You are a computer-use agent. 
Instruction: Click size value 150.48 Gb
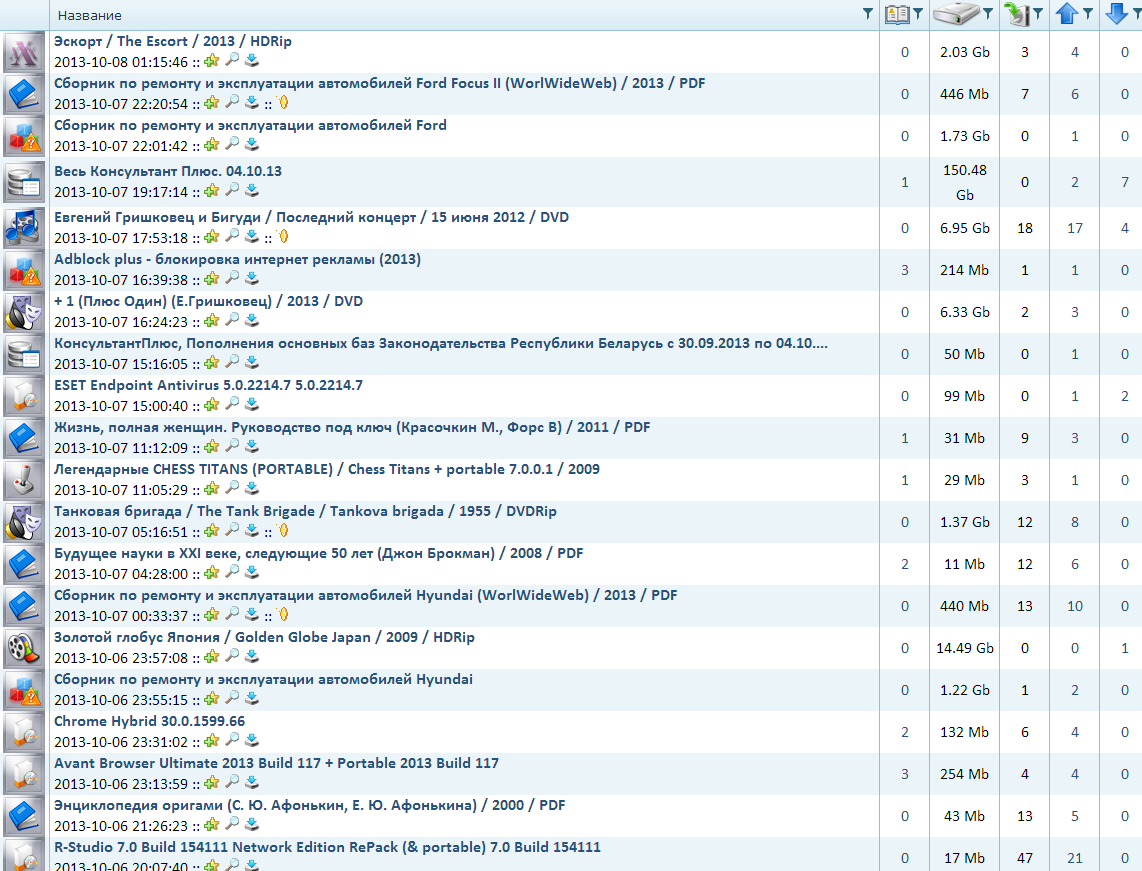point(964,182)
